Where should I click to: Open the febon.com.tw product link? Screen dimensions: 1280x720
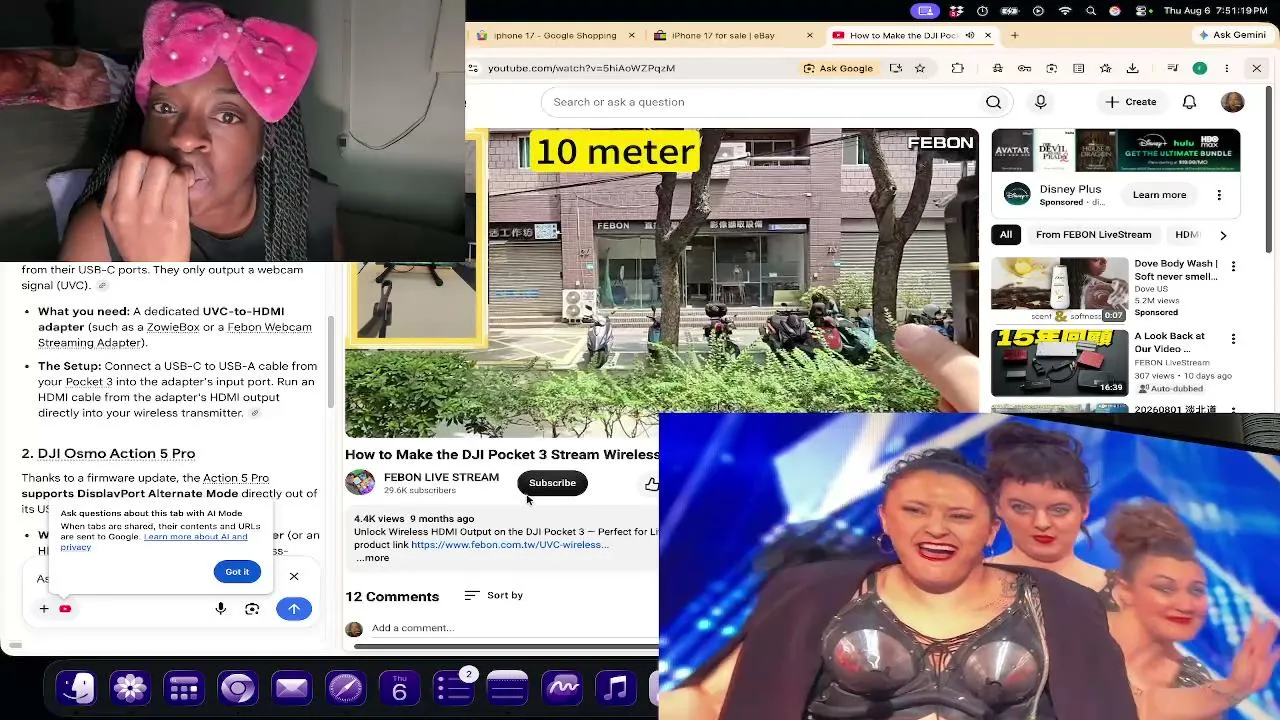click(x=510, y=545)
